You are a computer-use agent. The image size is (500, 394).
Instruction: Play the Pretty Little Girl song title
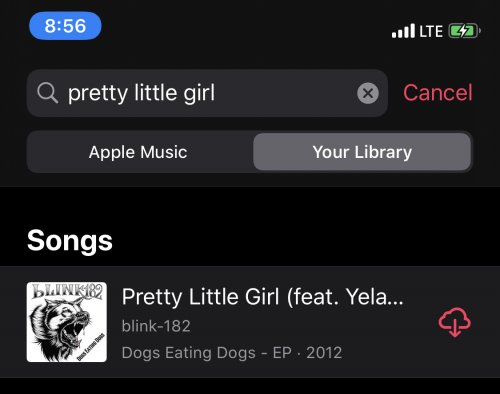(262, 297)
